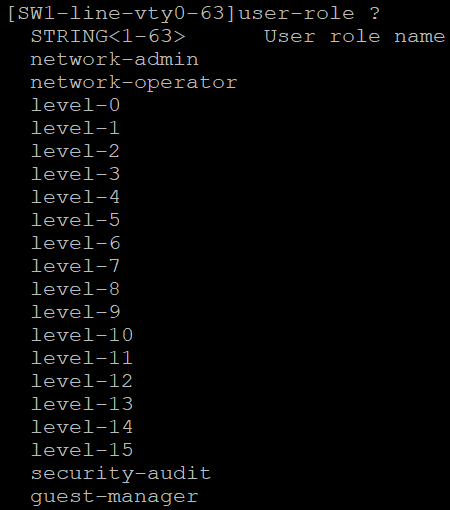450x510 pixels.
Task: Select the security-audit role text
Action: click(121, 475)
